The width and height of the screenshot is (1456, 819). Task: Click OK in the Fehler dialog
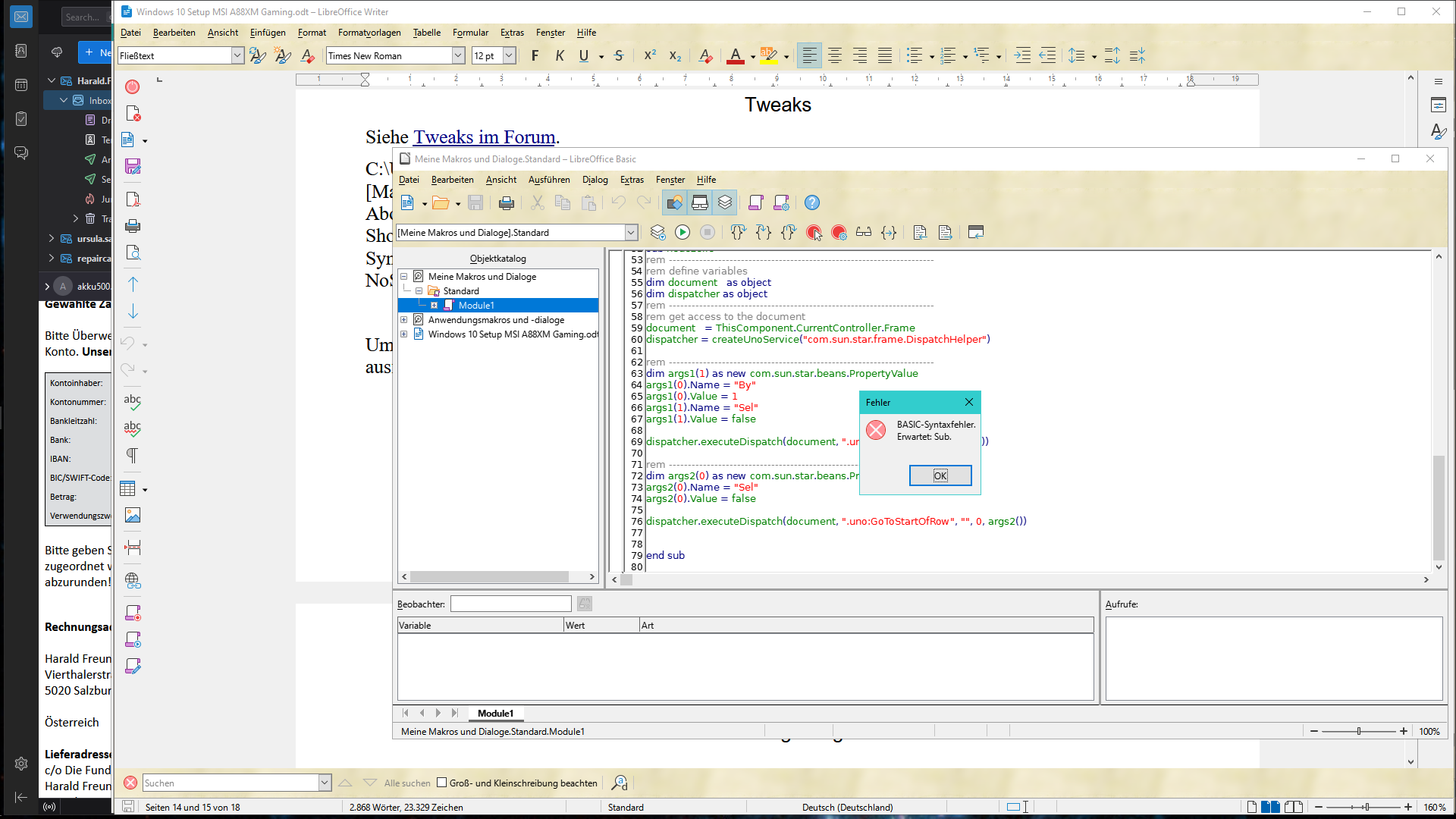(x=940, y=475)
